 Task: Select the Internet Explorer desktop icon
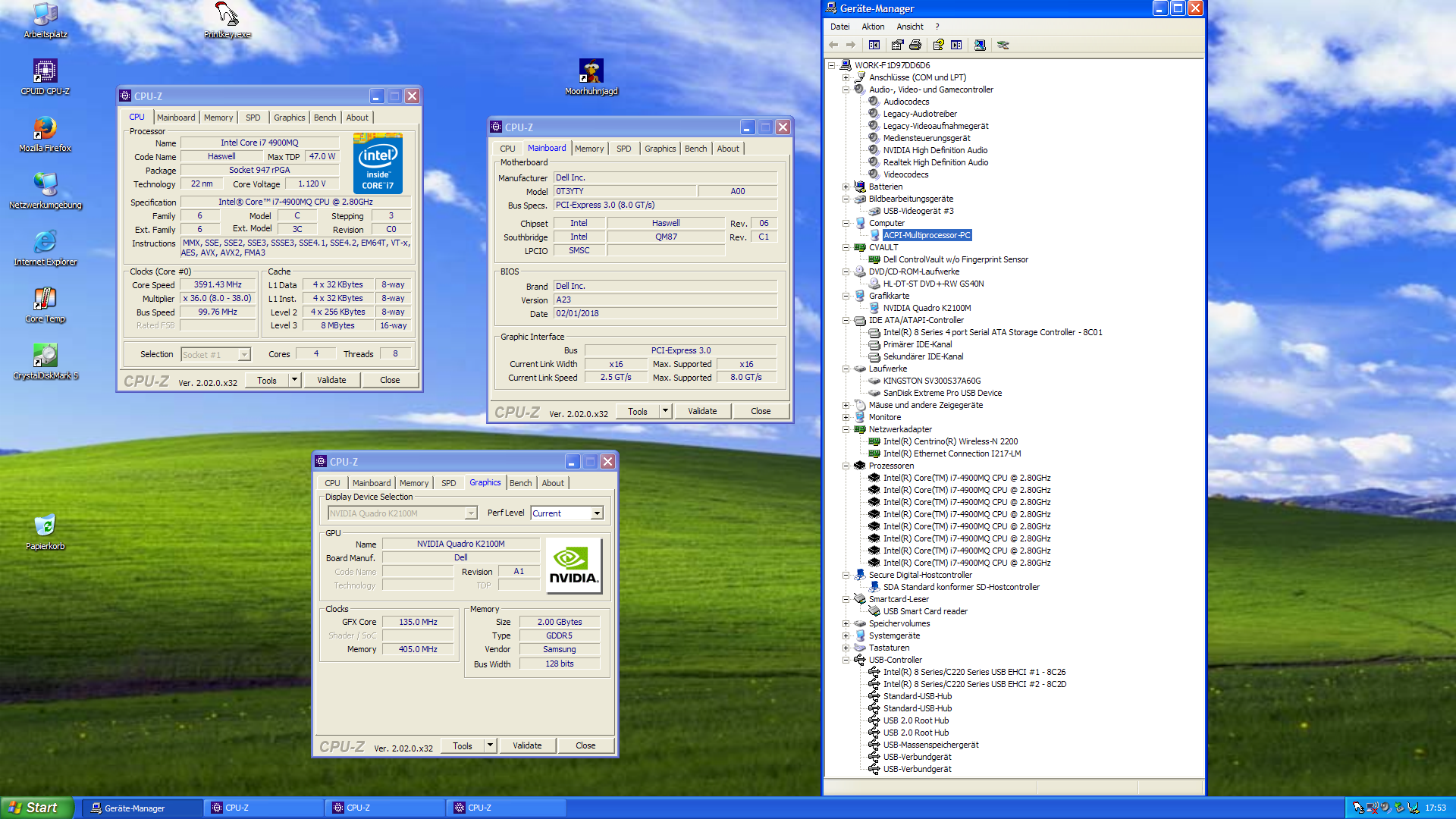click(x=45, y=248)
